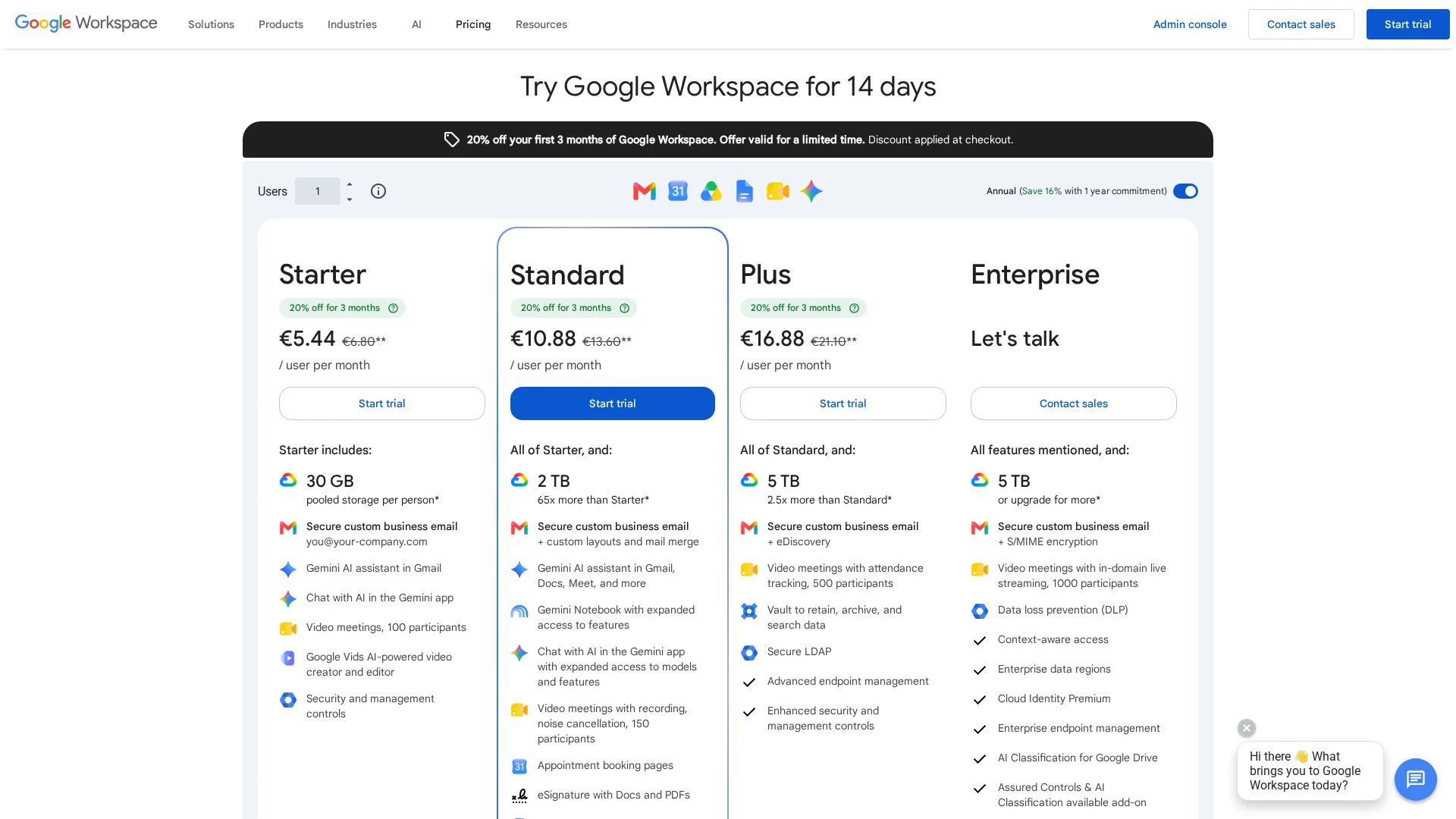Click the help icon on Plus discount badge

pyautogui.click(x=854, y=308)
